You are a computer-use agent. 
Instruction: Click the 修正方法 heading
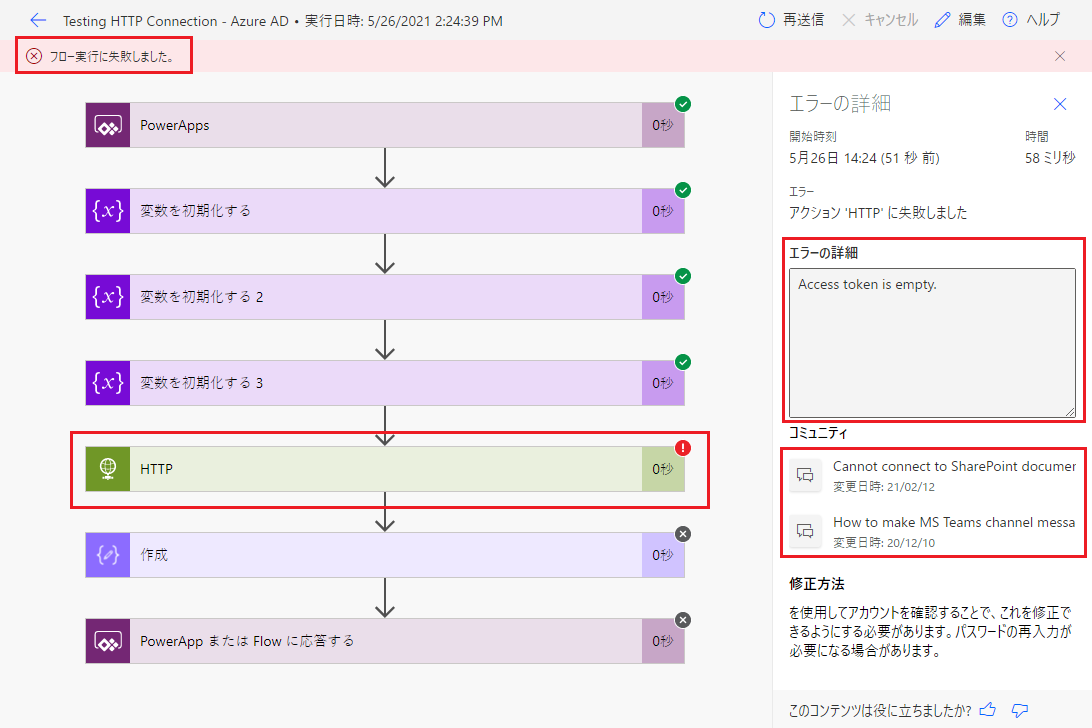tap(817, 584)
